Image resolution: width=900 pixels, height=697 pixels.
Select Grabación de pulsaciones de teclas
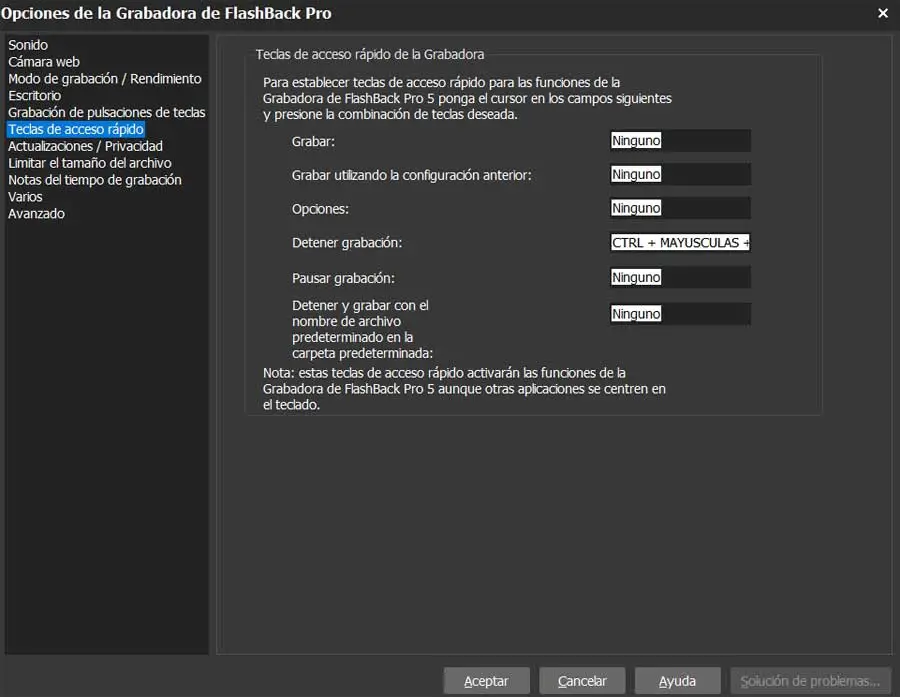click(x=107, y=112)
